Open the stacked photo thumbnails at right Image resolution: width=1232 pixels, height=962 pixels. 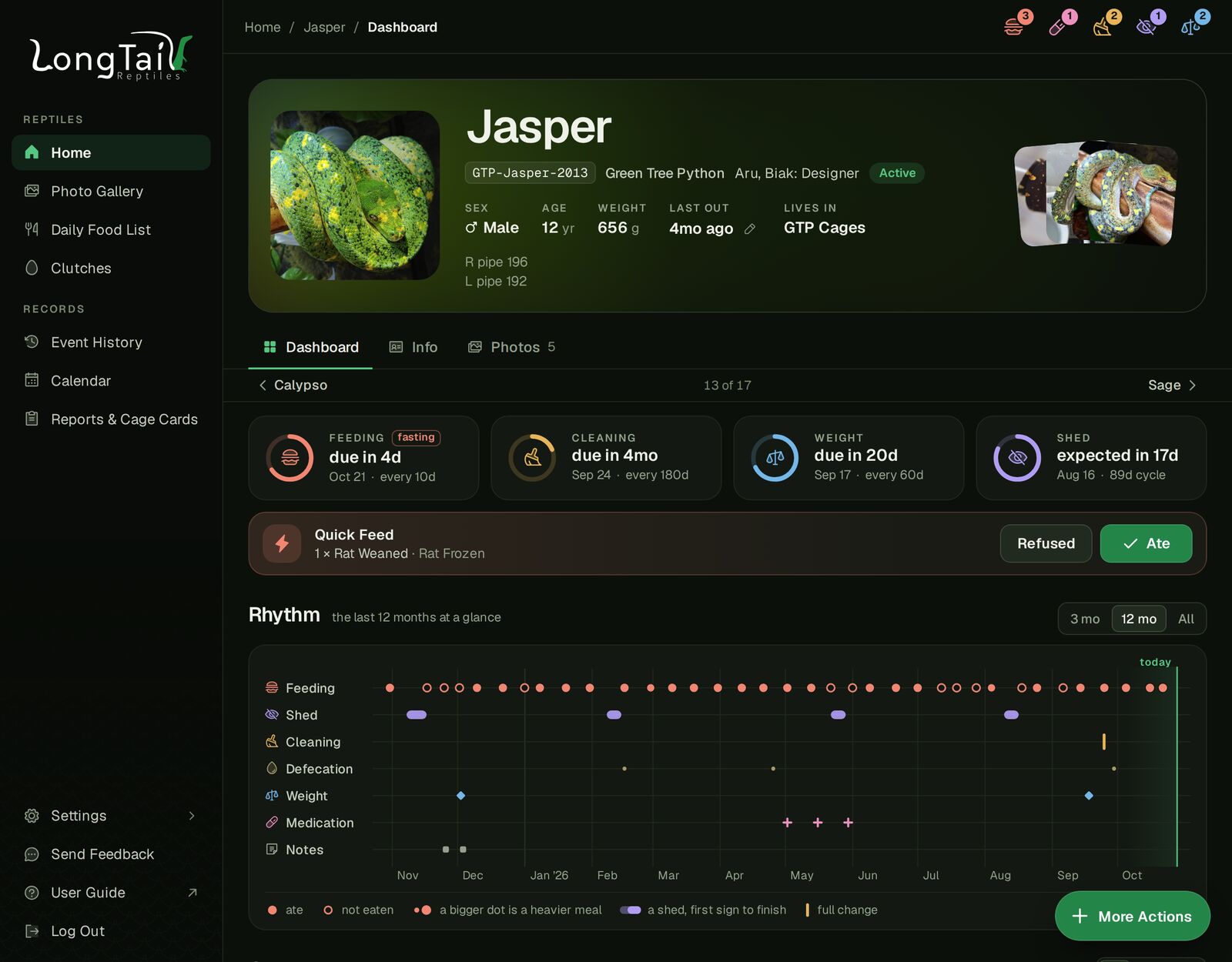click(1096, 193)
